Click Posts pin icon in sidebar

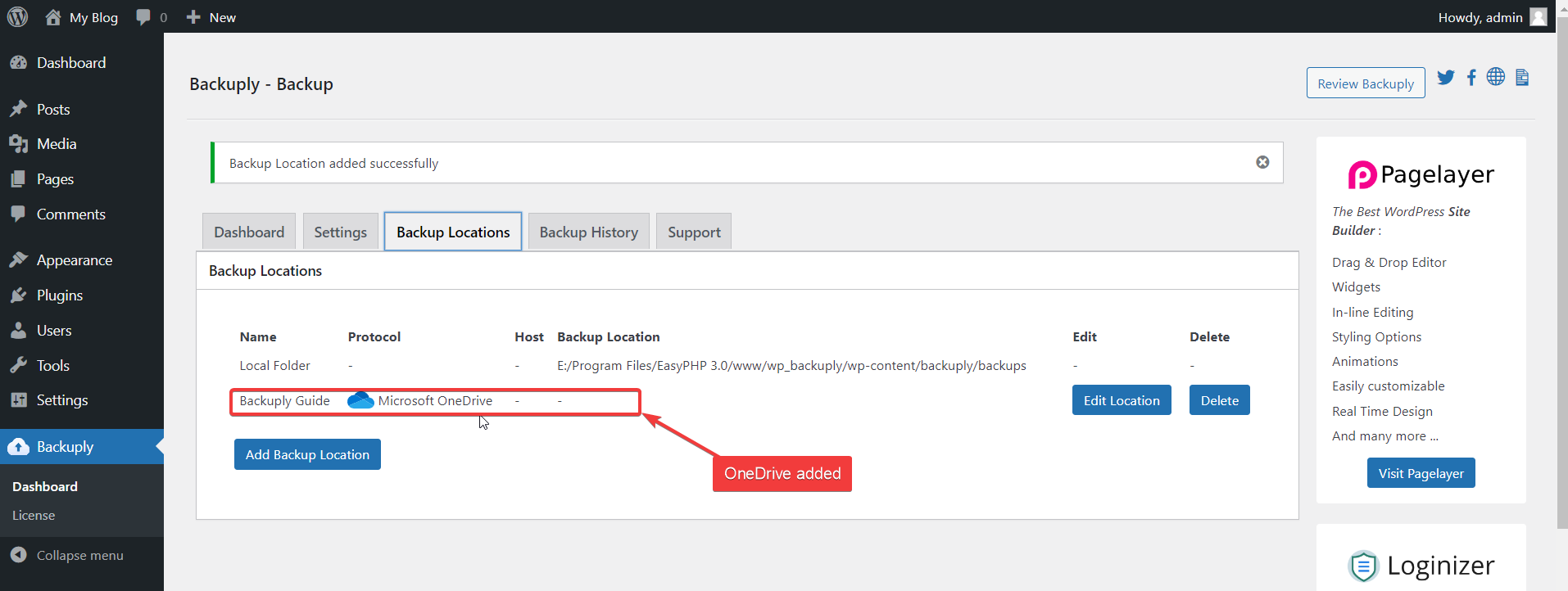tap(18, 109)
